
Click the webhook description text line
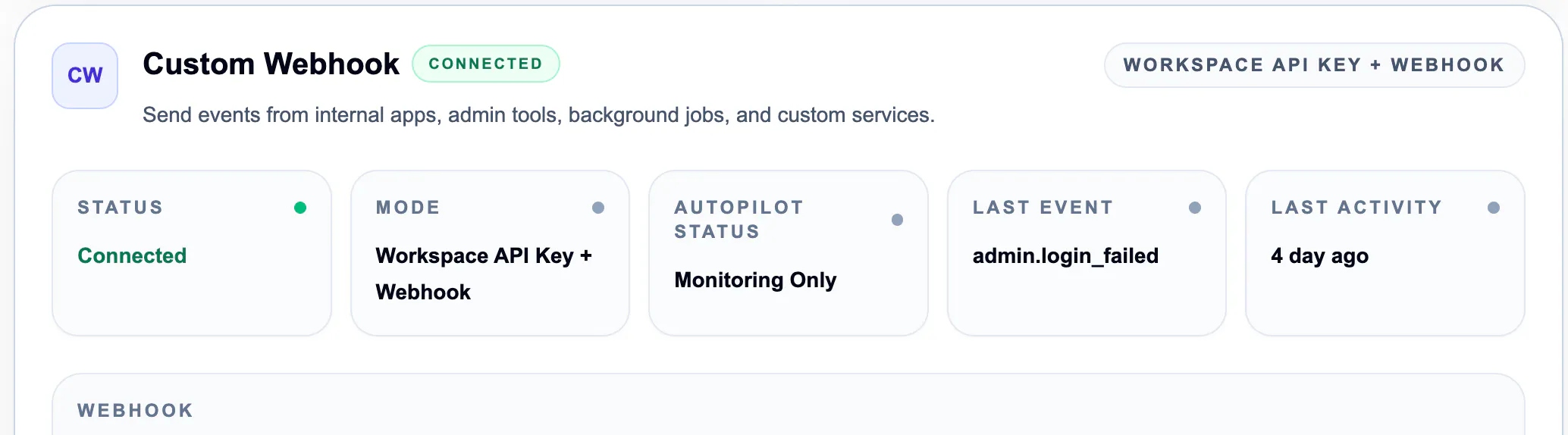[x=538, y=115]
